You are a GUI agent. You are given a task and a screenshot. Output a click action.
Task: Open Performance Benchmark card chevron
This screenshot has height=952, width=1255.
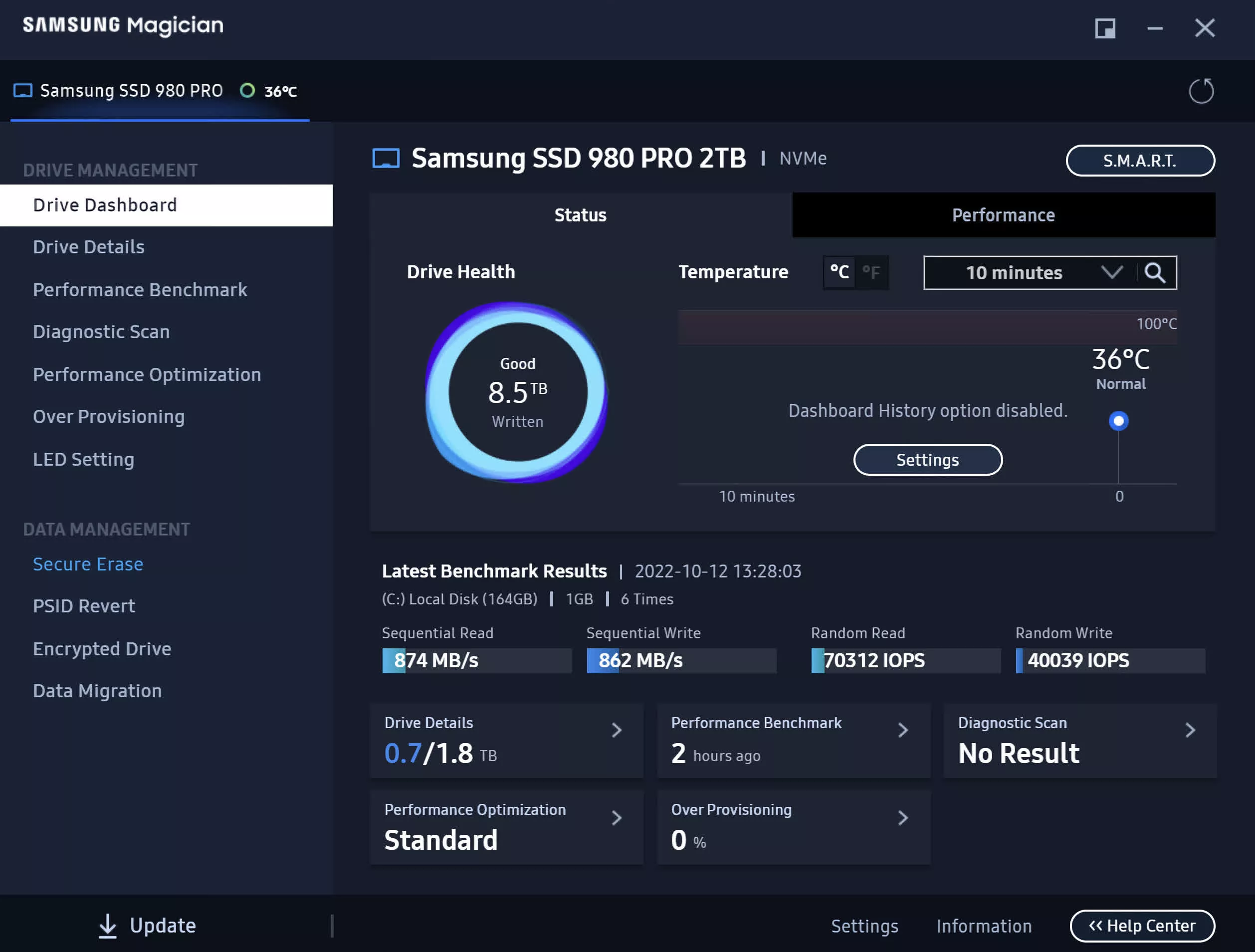903,730
